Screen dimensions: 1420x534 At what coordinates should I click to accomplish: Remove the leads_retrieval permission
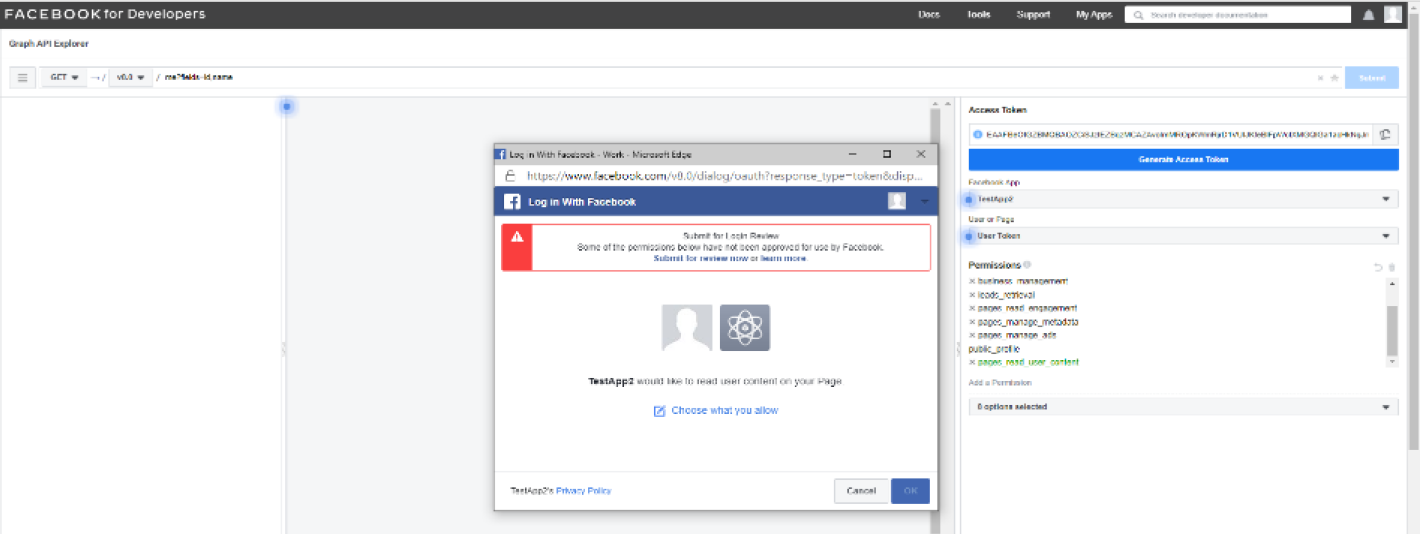(x=972, y=295)
